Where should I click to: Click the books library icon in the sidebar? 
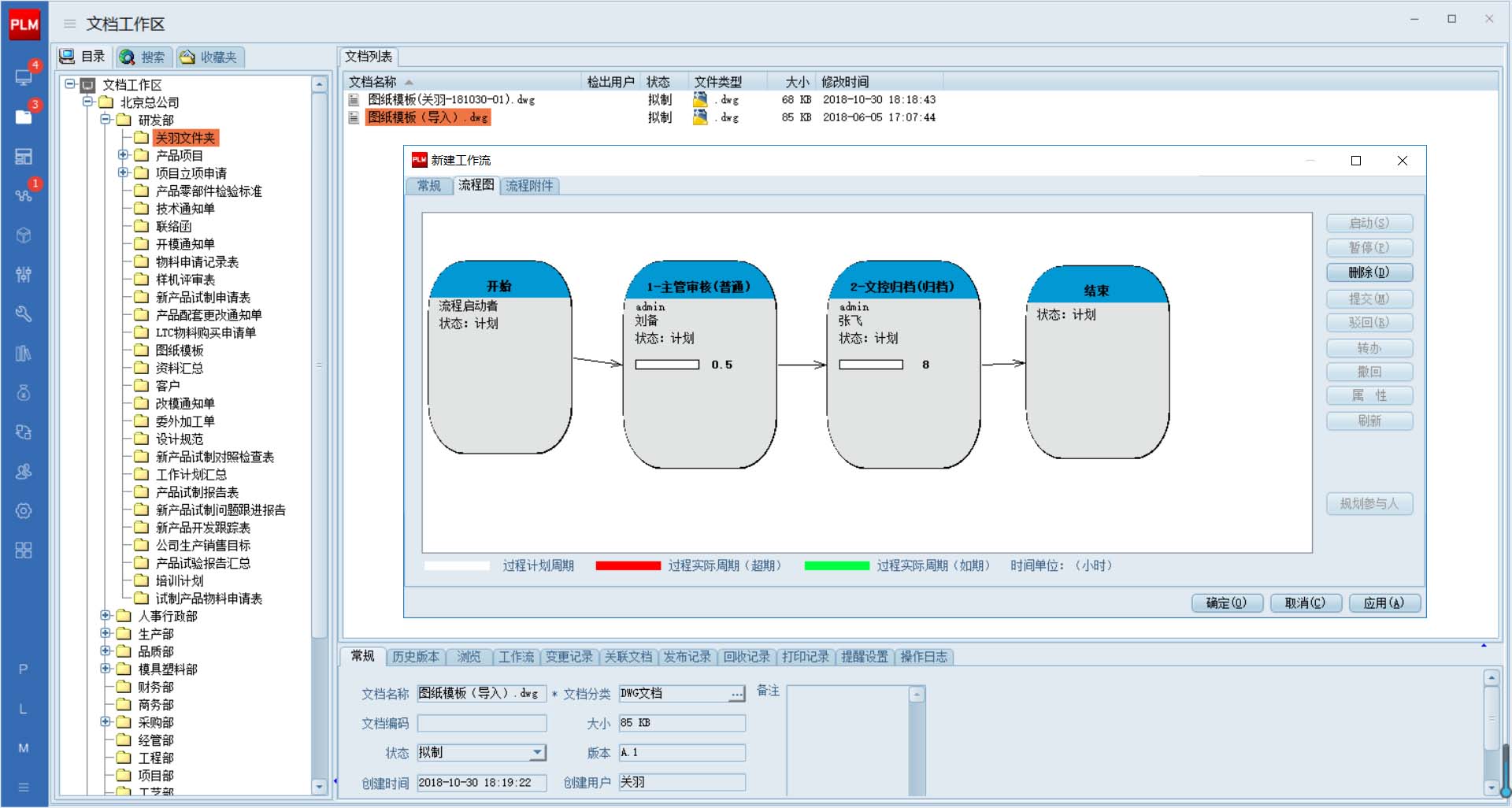[x=24, y=353]
